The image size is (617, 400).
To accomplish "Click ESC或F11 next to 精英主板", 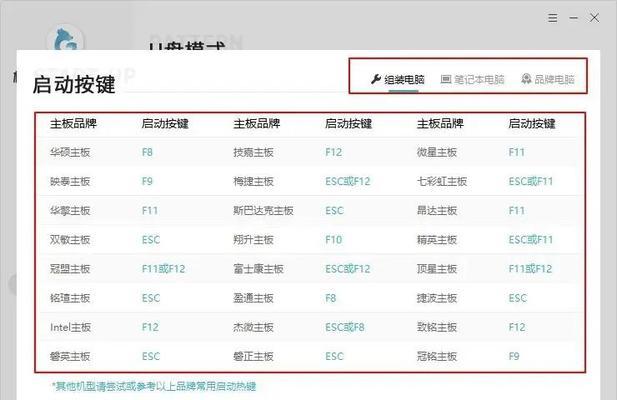I will coord(531,240).
